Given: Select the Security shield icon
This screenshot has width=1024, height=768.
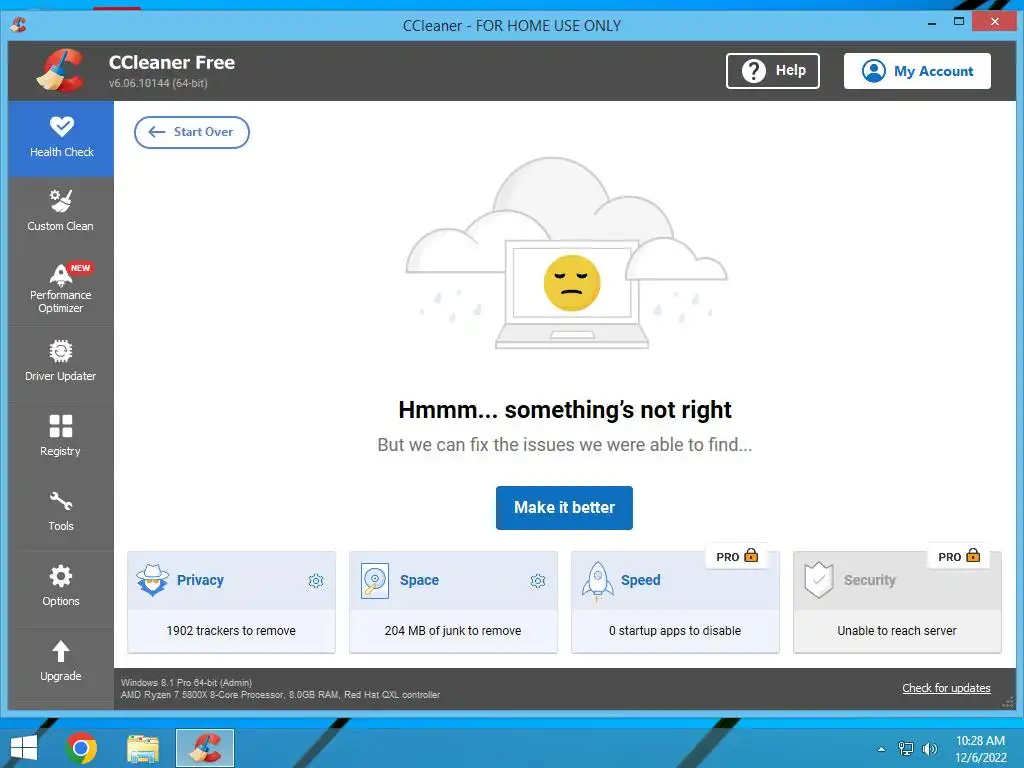Looking at the screenshot, I should pyautogui.click(x=819, y=580).
